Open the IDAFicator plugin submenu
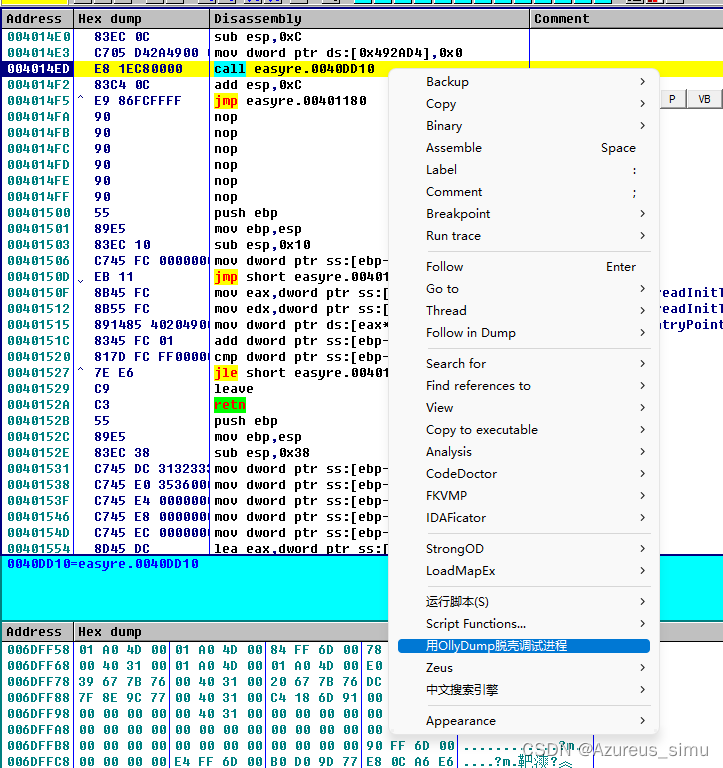The image size is (723, 768). click(524, 518)
